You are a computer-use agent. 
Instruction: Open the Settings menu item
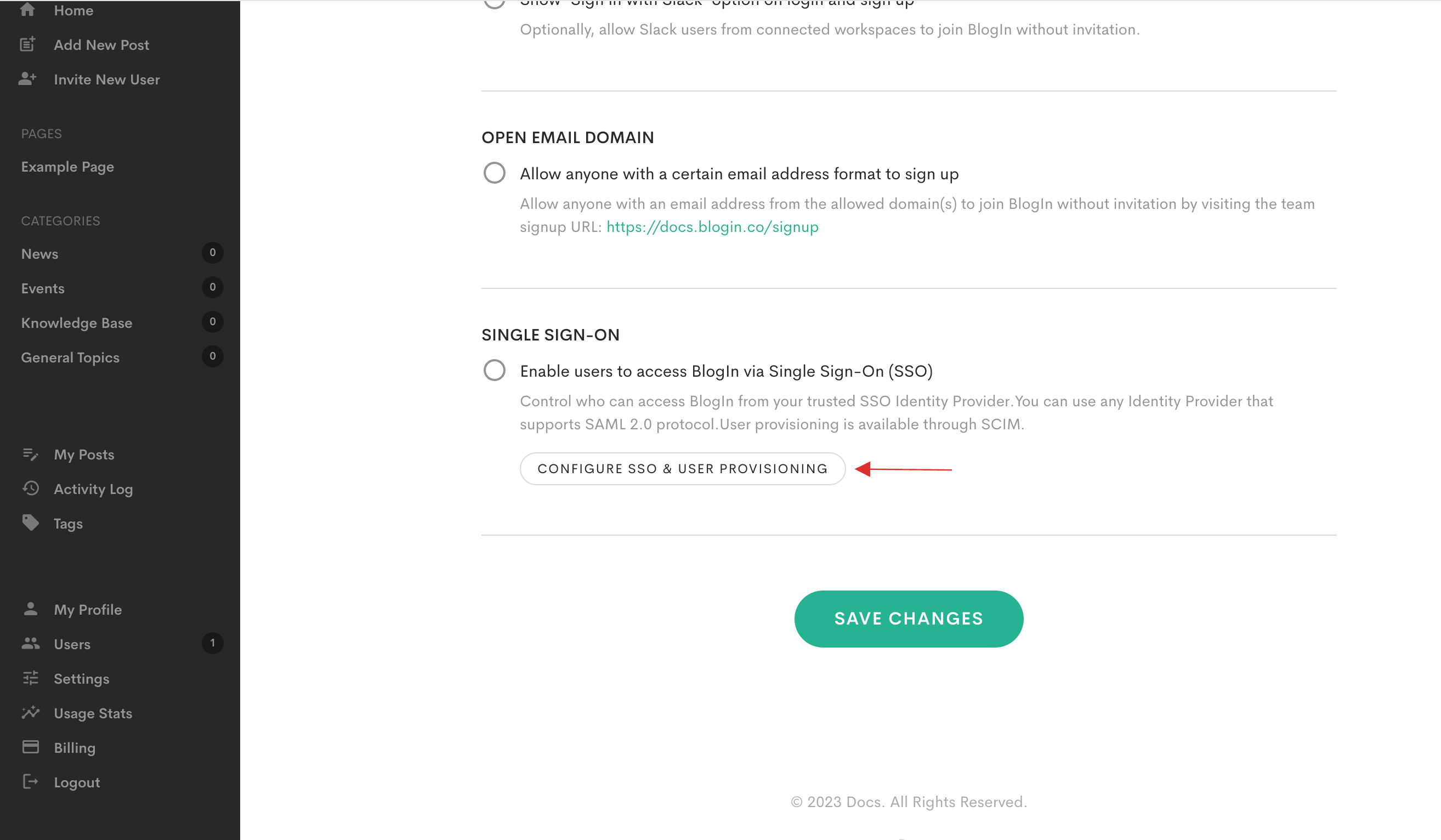point(81,678)
